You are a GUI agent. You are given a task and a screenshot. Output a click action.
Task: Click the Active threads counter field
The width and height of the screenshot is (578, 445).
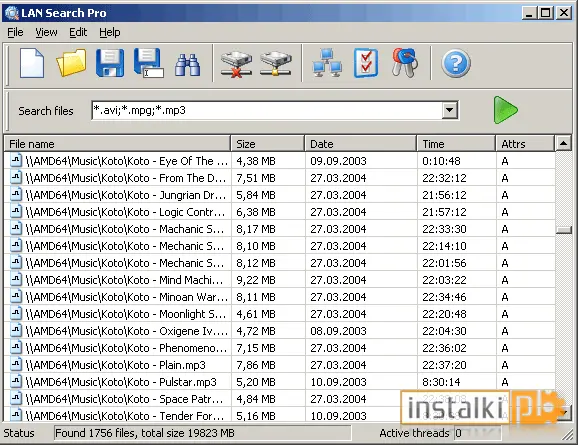(x=477, y=433)
